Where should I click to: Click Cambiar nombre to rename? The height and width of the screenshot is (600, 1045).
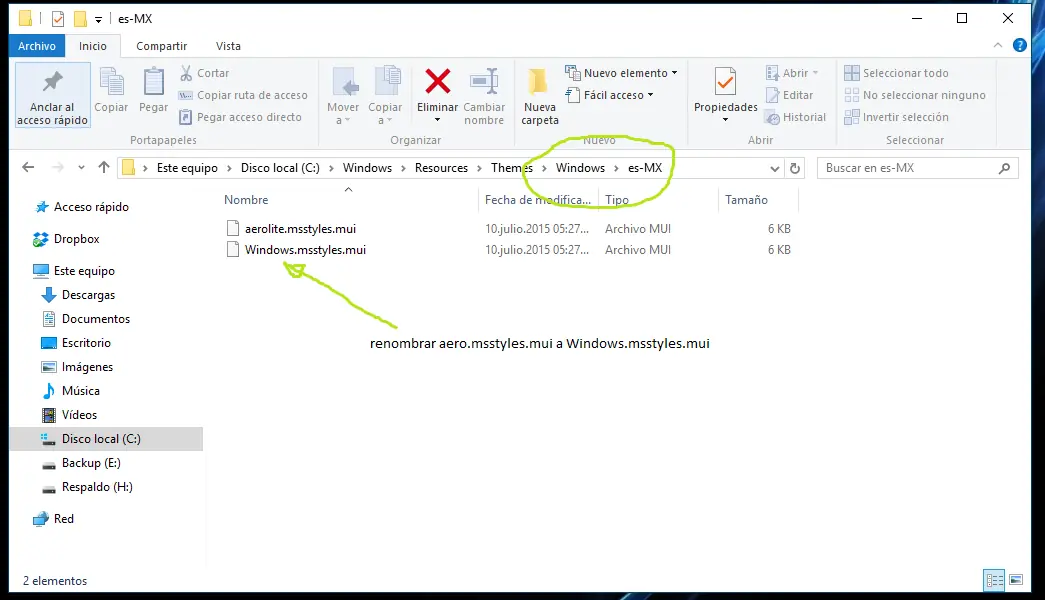[x=484, y=95]
